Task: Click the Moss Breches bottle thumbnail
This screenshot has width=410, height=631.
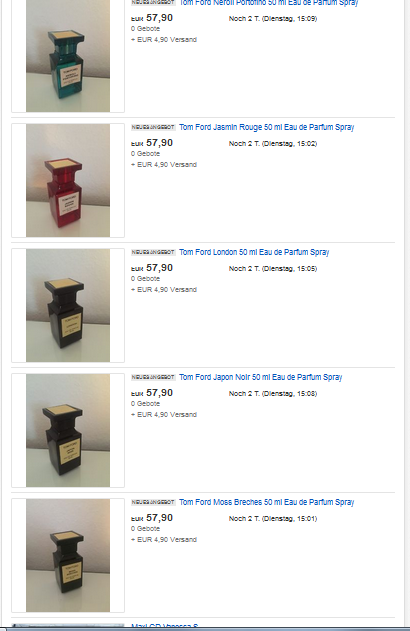Action: pos(68,555)
